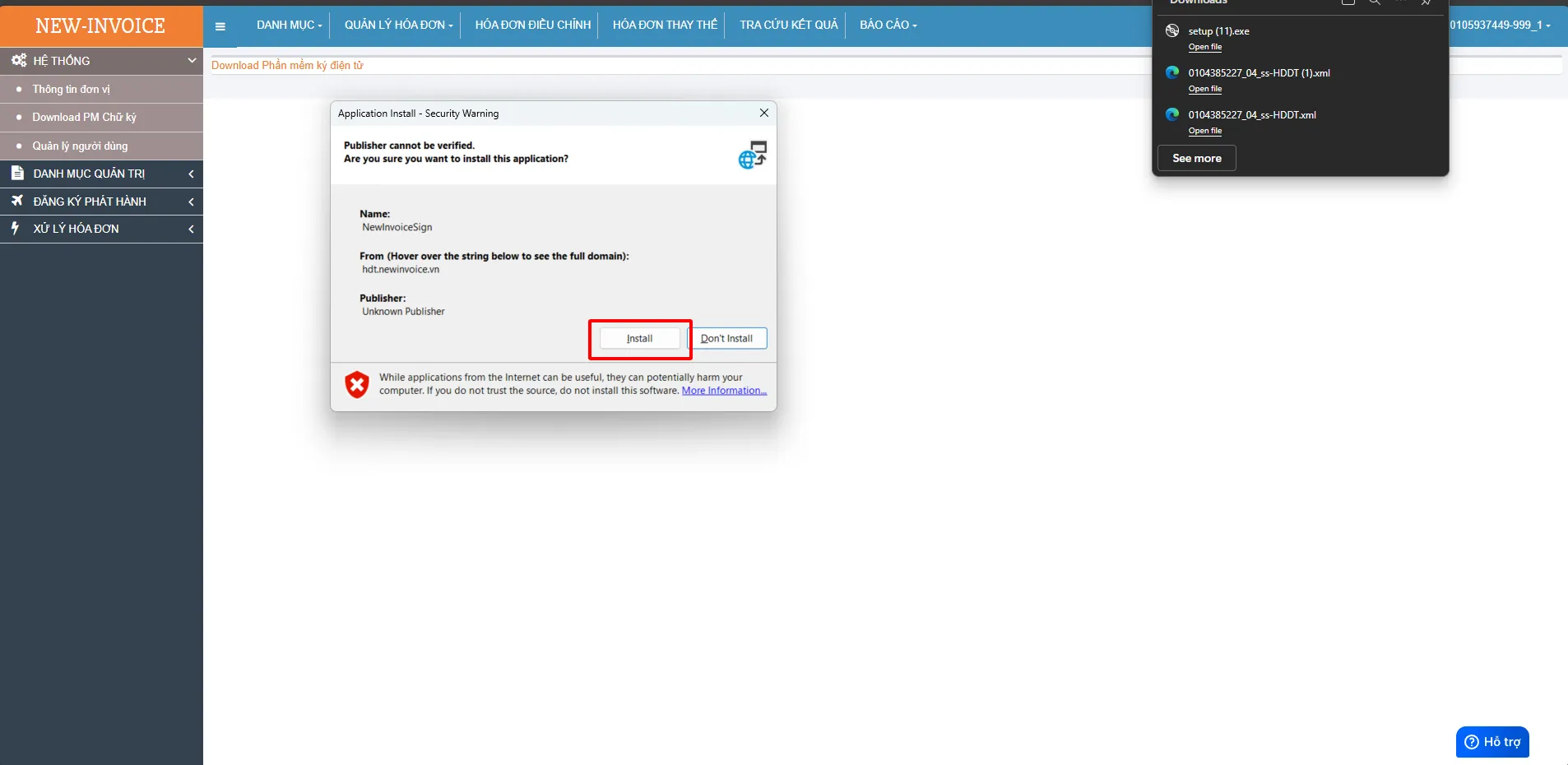Open the BÁO CÁO dropdown menu
Image resolution: width=1568 pixels, height=765 pixels.
pyautogui.click(x=888, y=25)
